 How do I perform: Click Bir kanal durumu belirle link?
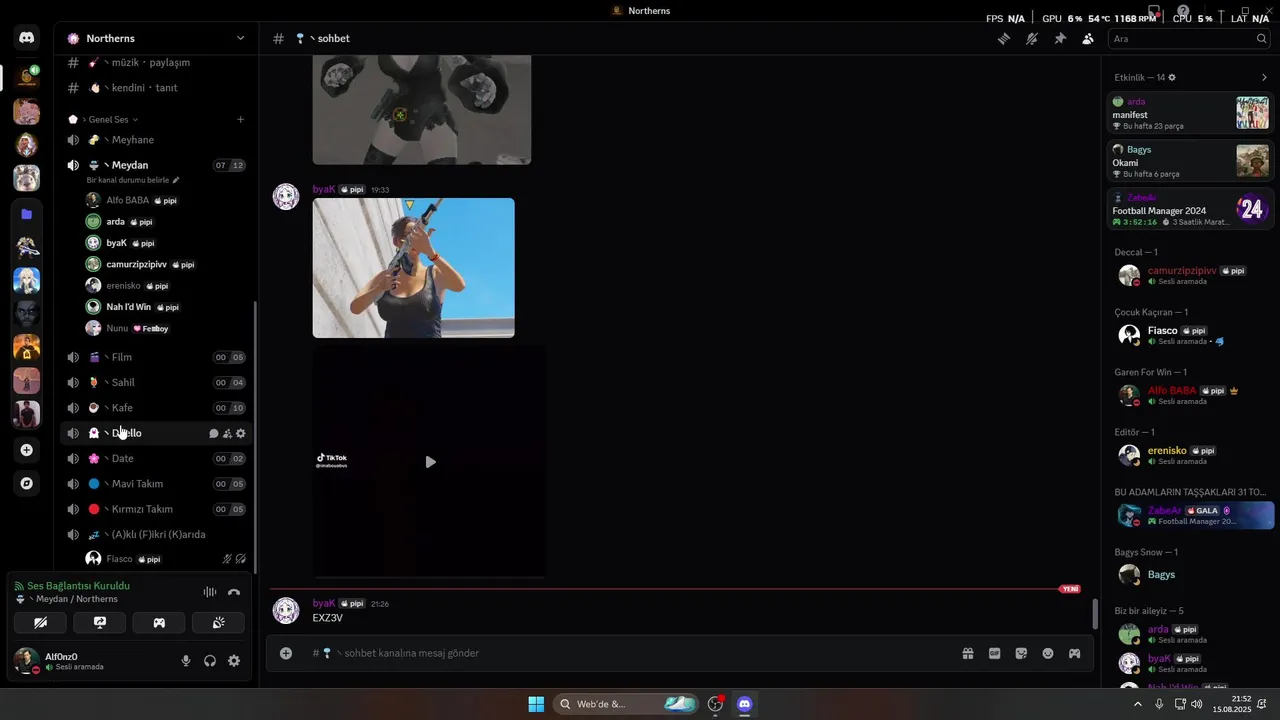pos(133,181)
